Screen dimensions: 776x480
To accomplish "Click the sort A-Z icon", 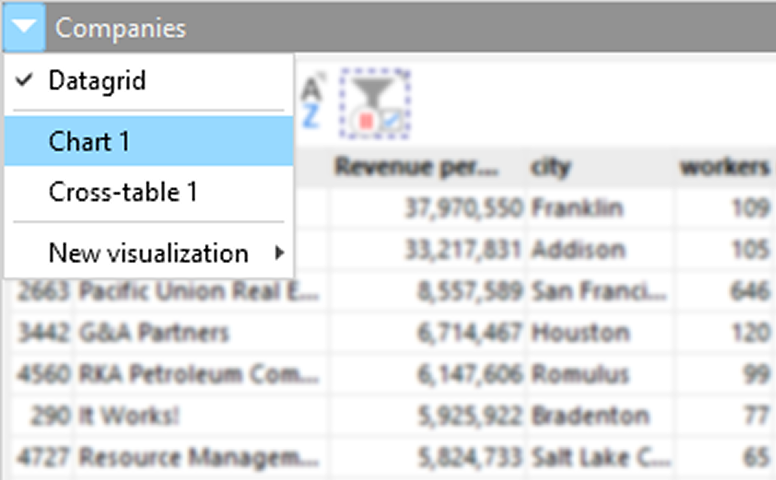I will (x=311, y=103).
